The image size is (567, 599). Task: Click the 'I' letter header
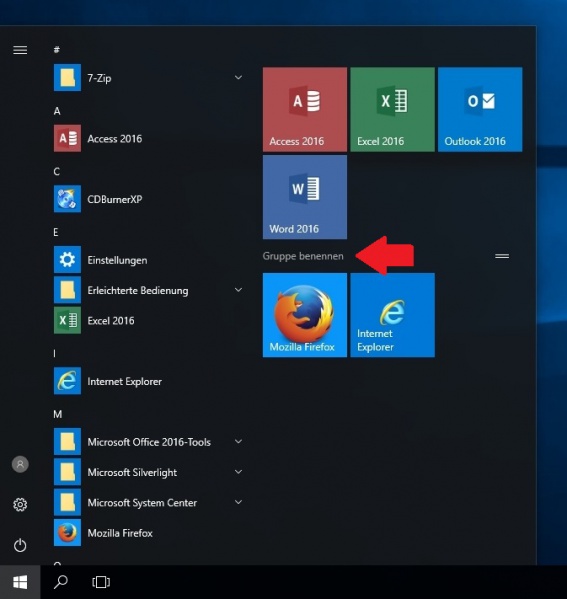[55, 353]
